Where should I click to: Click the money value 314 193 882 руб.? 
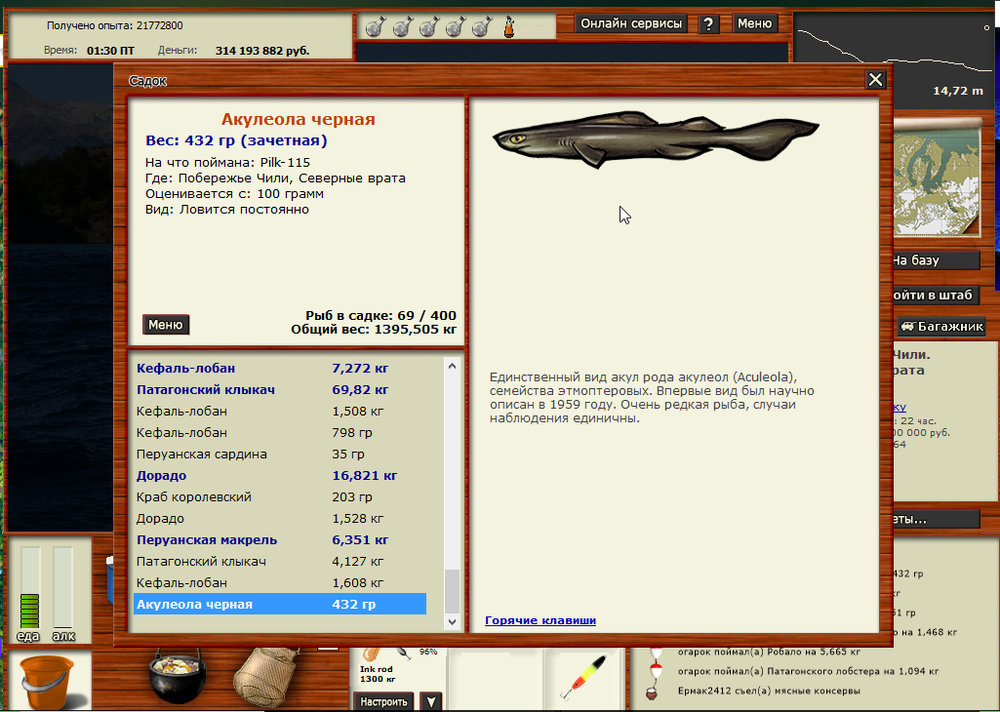[x=262, y=50]
